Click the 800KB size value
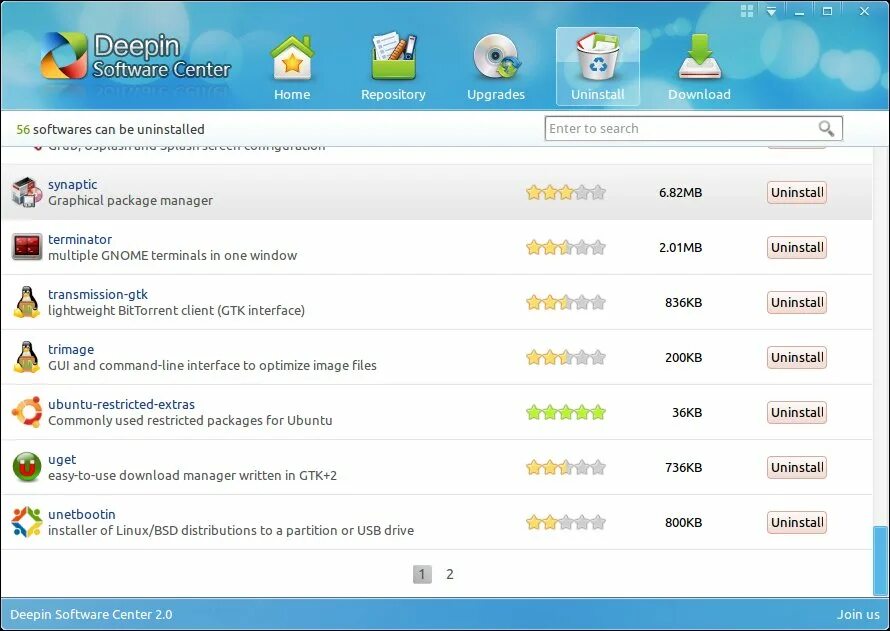 tap(683, 523)
